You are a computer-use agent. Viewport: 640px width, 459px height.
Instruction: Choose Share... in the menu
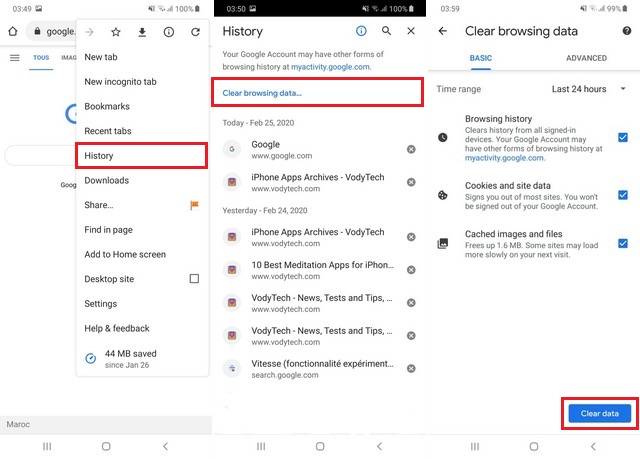142,205
